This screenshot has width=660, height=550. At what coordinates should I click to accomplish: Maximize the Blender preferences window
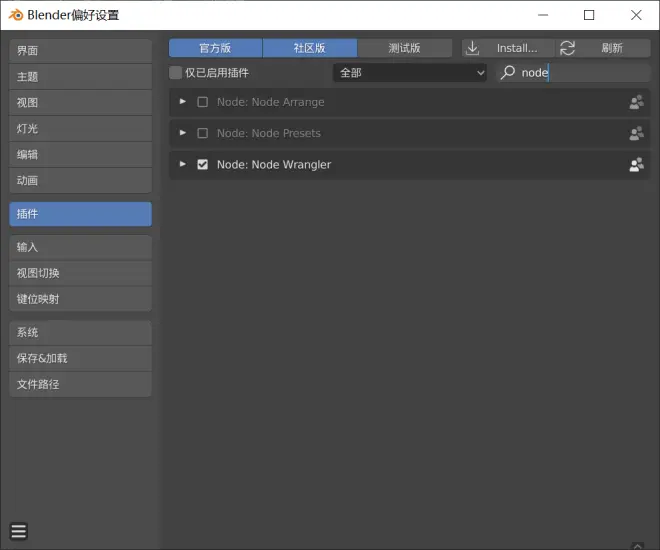coord(589,15)
